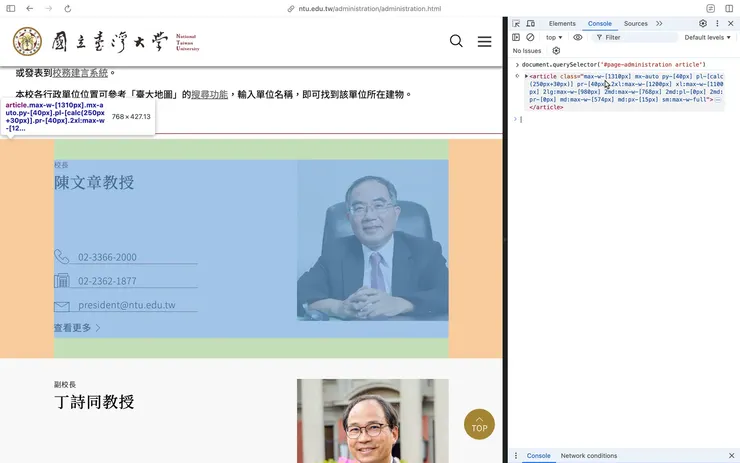The image size is (740, 463).
Task: Toggle the browser sidebar icon
Action: pos(10,8)
